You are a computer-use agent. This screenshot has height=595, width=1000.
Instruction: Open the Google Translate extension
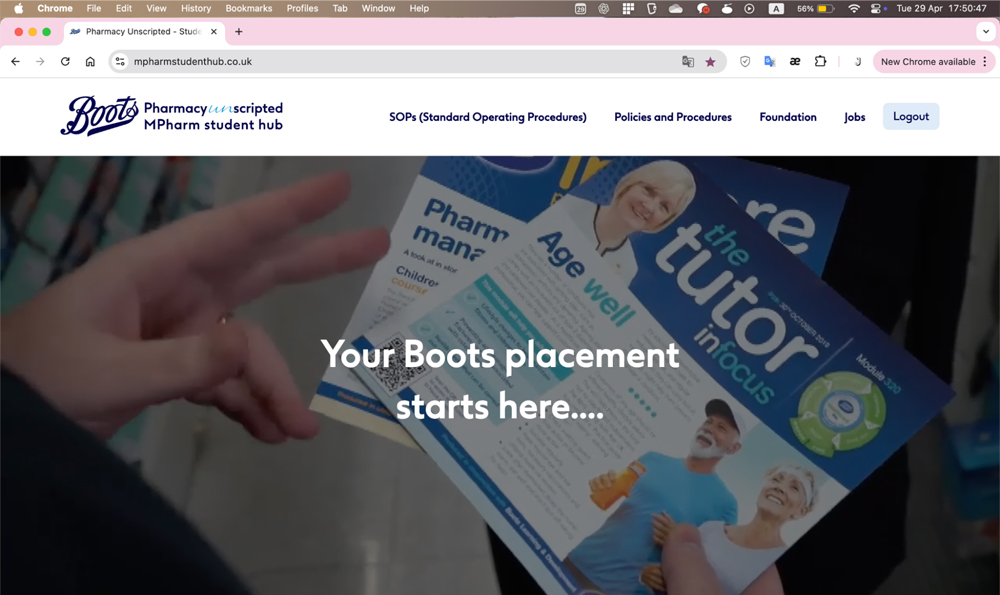770,62
